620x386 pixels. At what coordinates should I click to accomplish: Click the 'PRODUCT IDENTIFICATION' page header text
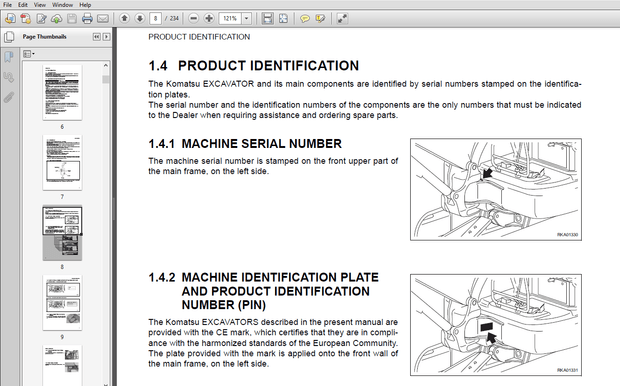tap(199, 37)
